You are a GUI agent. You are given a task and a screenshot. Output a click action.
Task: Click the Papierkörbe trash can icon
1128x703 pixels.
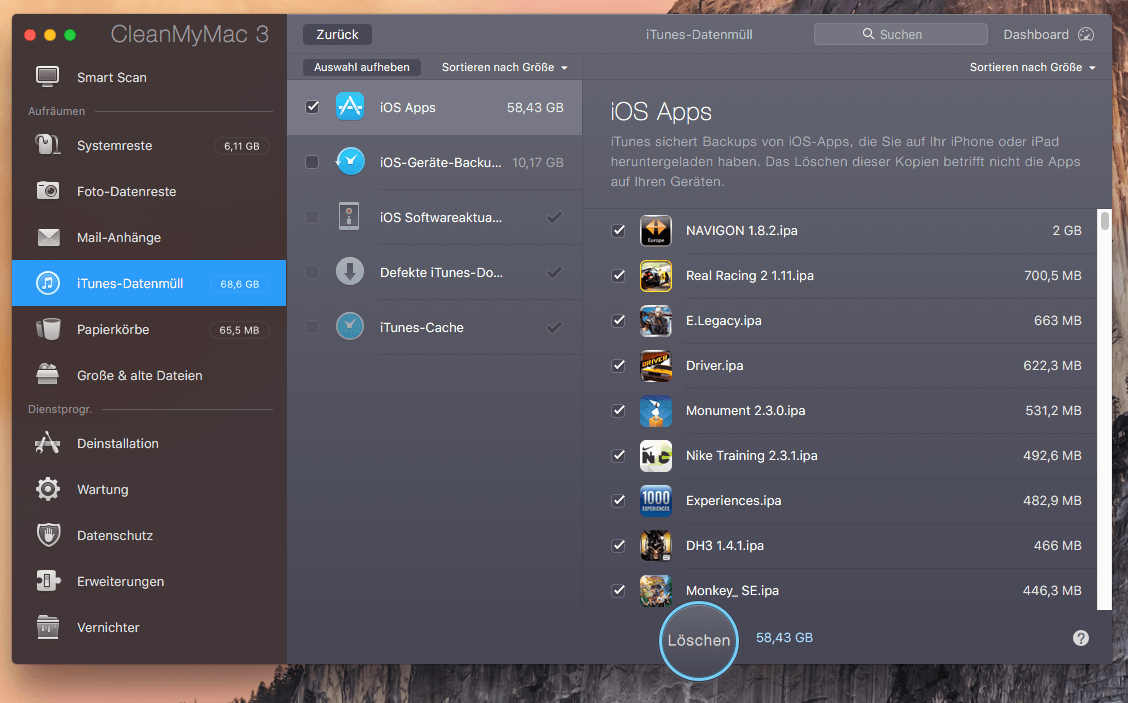click(x=48, y=330)
